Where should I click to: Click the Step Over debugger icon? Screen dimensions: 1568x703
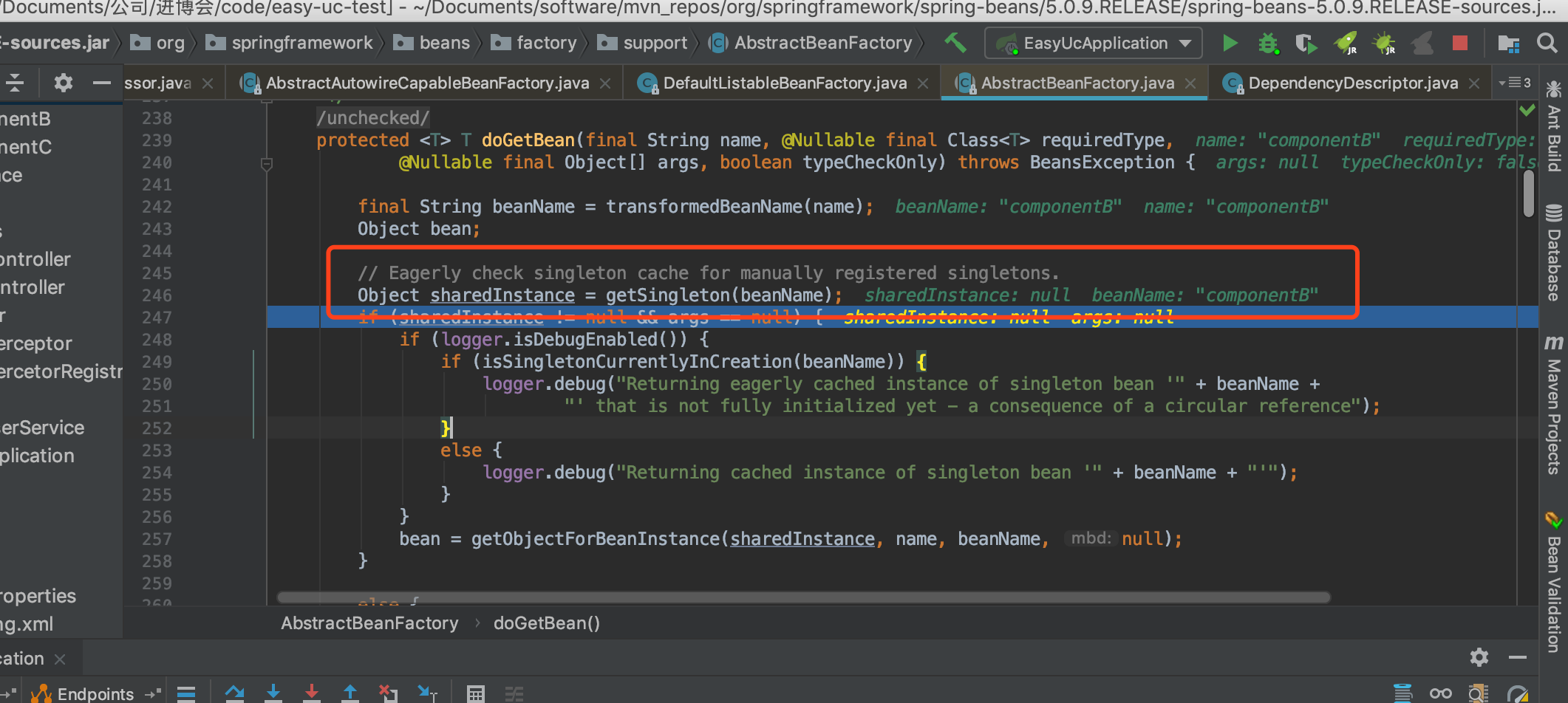click(235, 693)
